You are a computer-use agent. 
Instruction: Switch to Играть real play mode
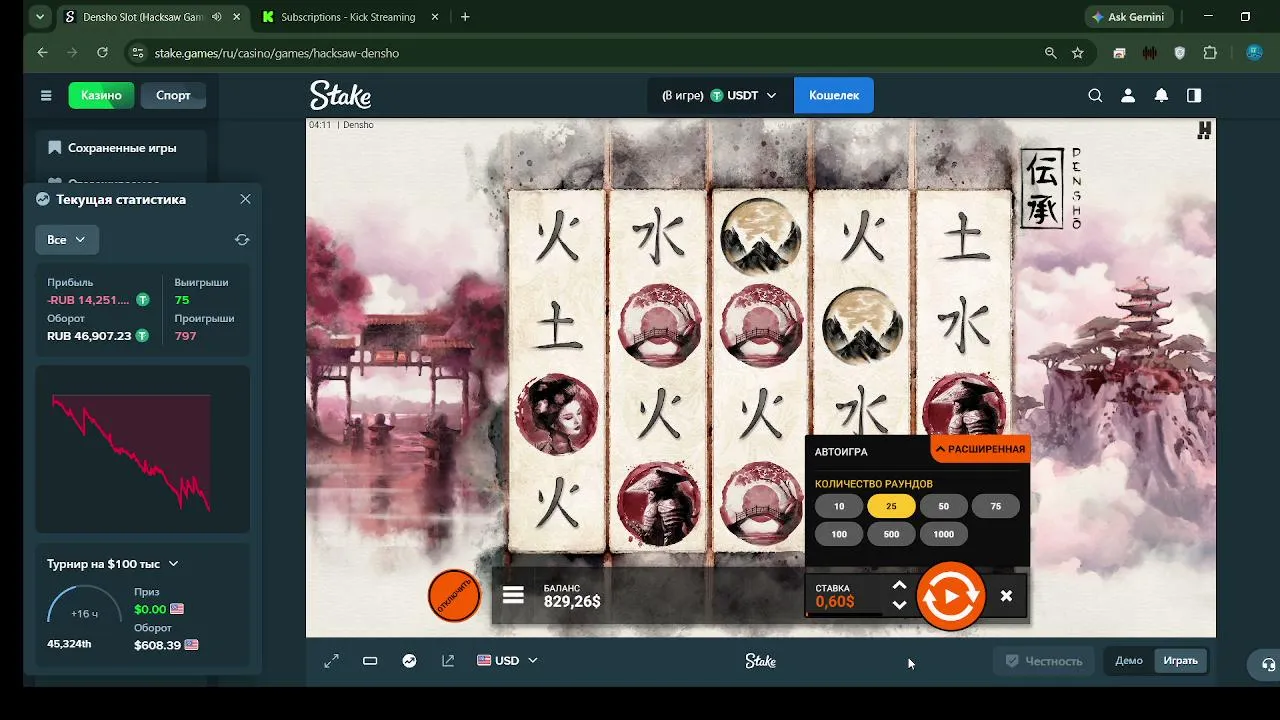tap(1180, 661)
